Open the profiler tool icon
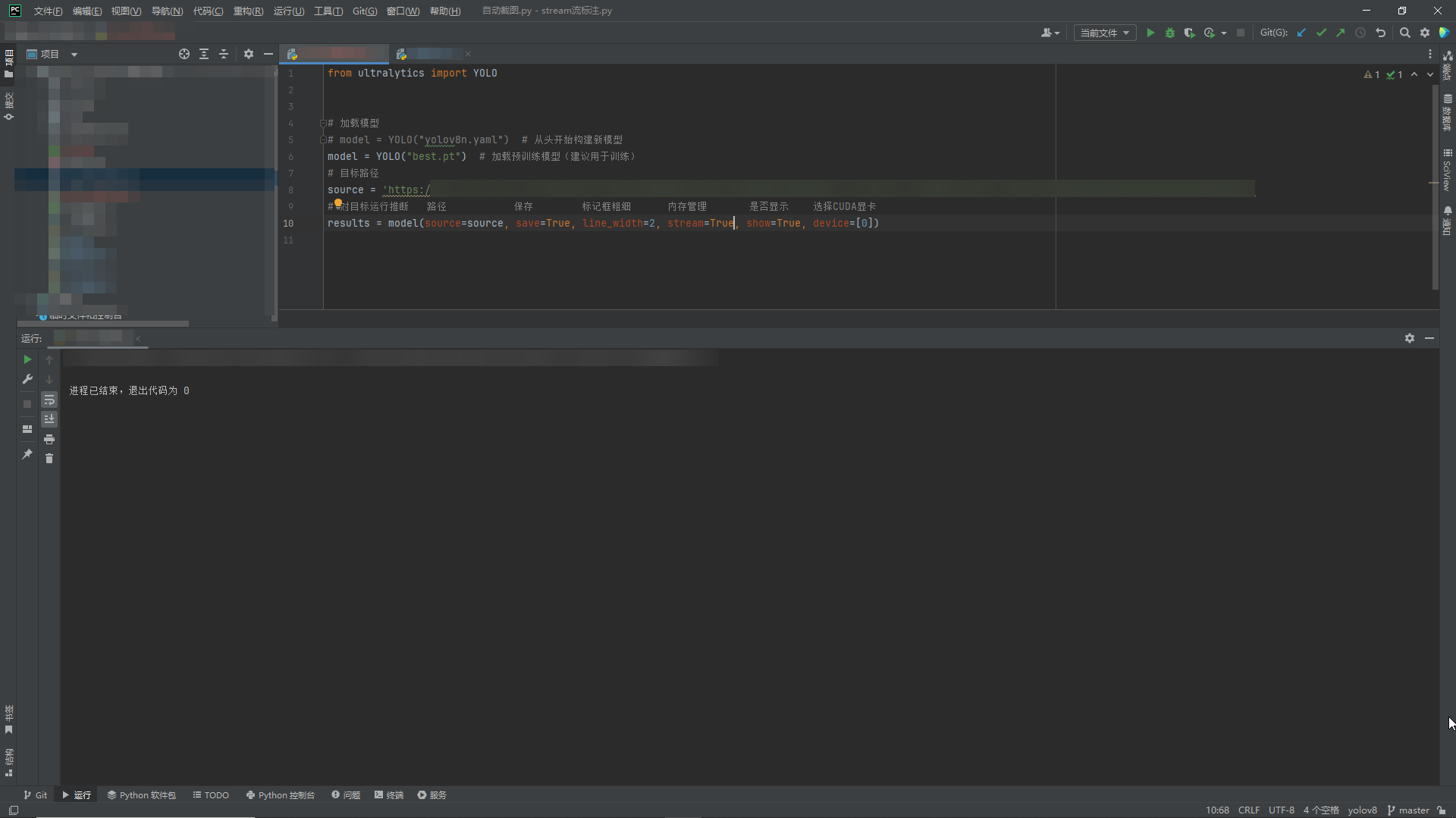The width and height of the screenshot is (1456, 818). point(1211,33)
